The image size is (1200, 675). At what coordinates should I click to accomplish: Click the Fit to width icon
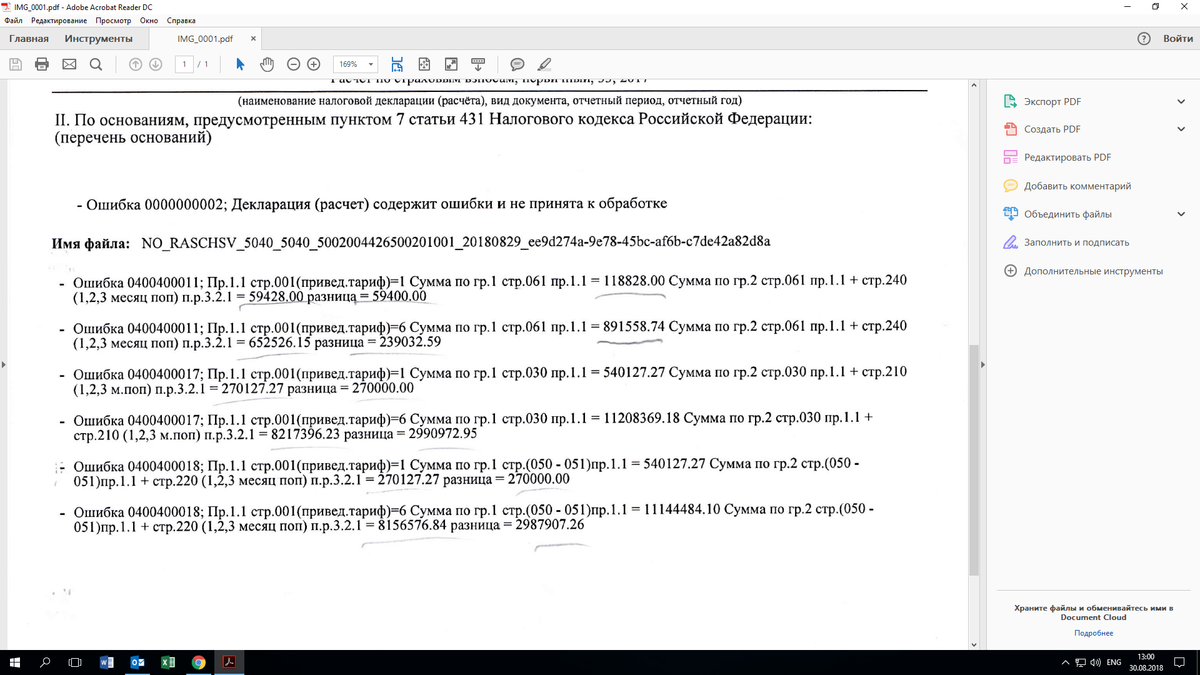(398, 63)
